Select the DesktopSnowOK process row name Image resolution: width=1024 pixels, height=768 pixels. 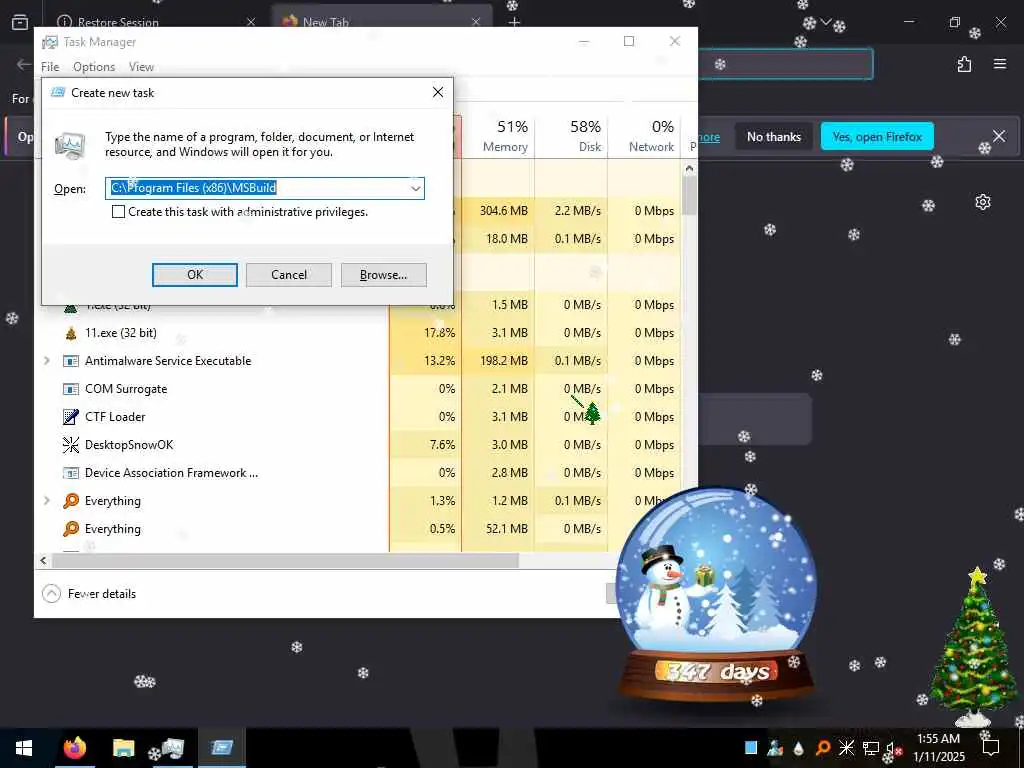tap(129, 445)
